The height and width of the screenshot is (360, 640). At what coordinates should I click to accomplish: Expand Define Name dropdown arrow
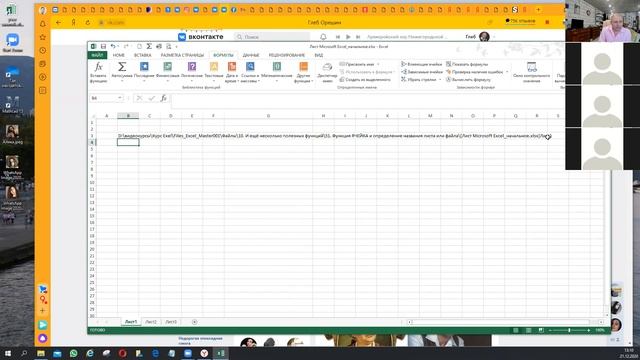(378, 64)
